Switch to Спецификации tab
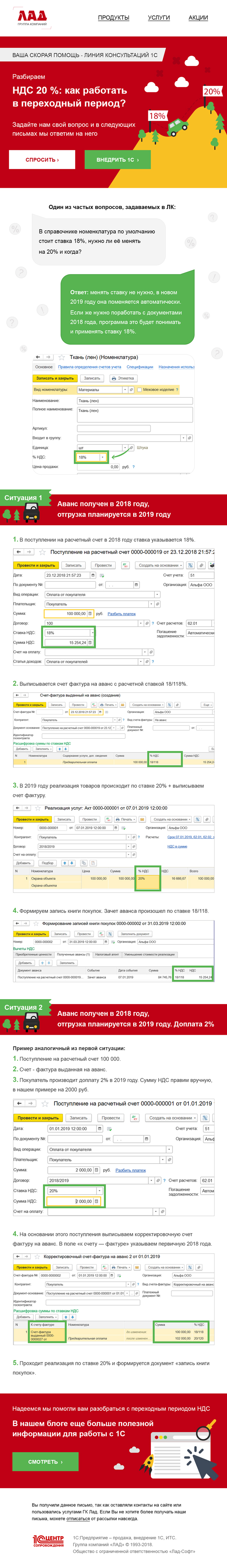Screen dimensions: 227x1568 (x=140, y=367)
